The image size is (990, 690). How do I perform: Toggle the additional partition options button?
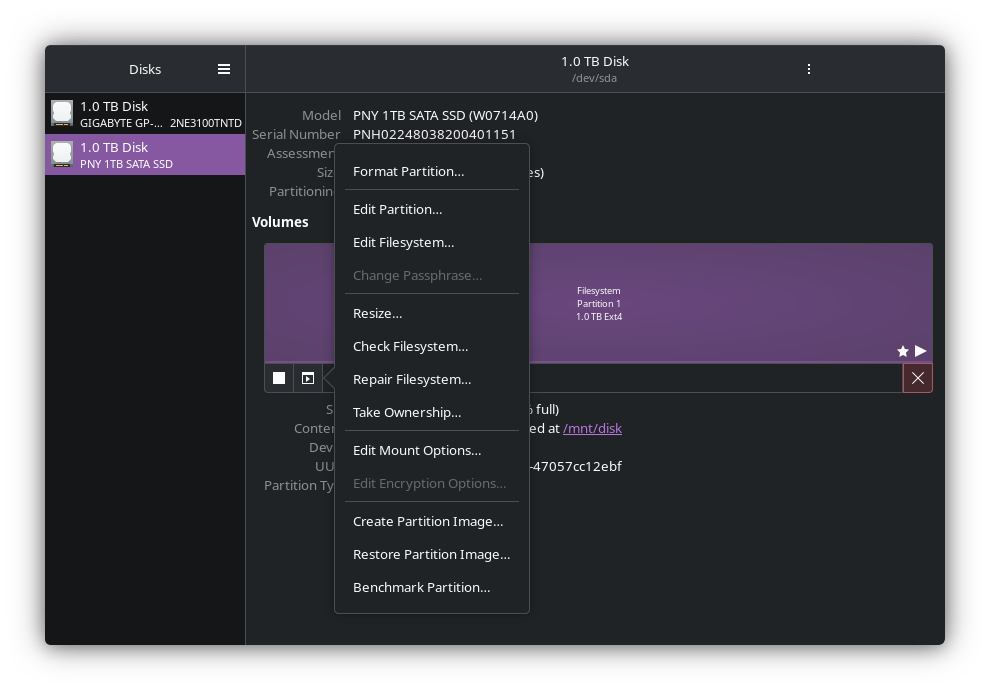pos(308,378)
